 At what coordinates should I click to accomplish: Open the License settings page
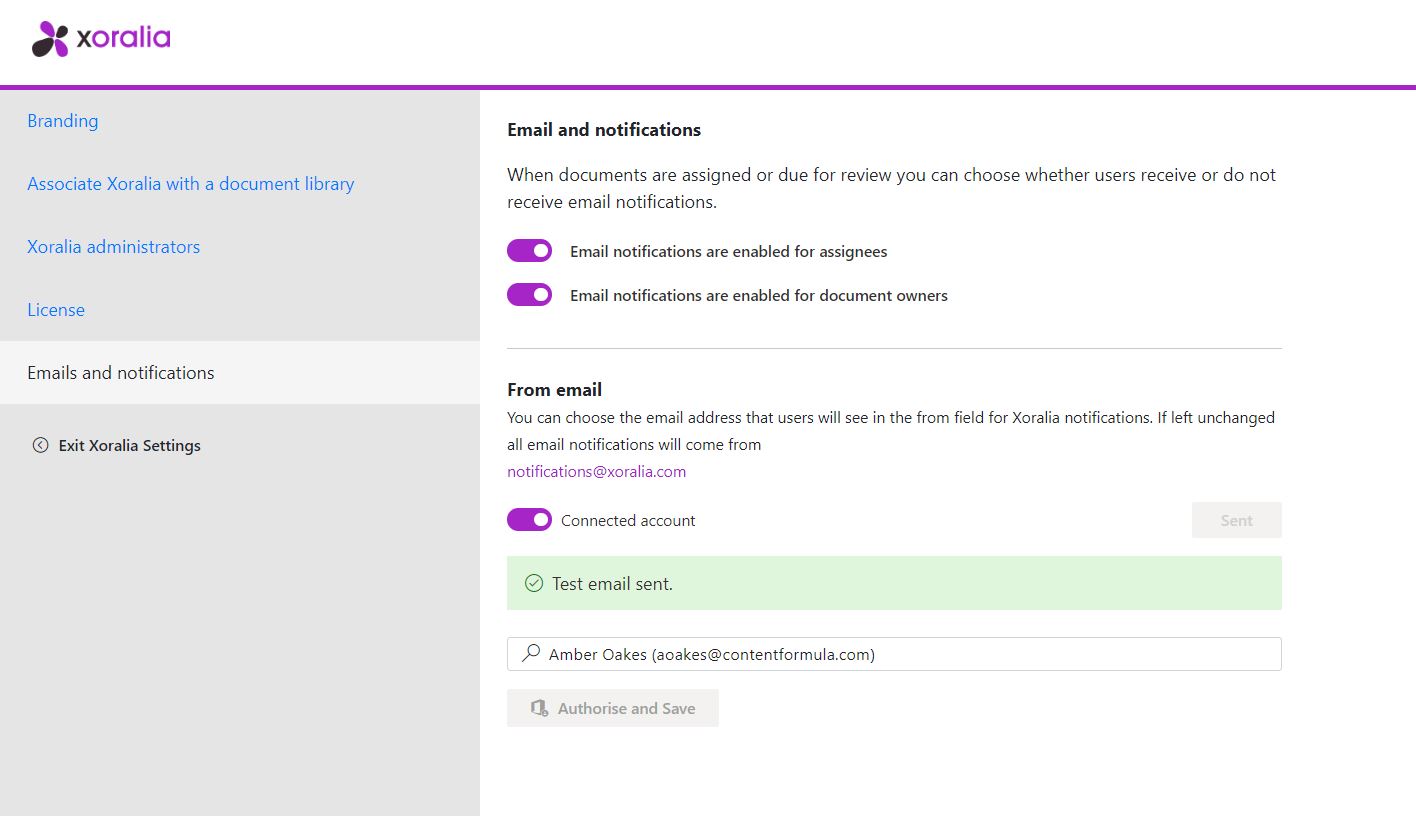tap(56, 310)
